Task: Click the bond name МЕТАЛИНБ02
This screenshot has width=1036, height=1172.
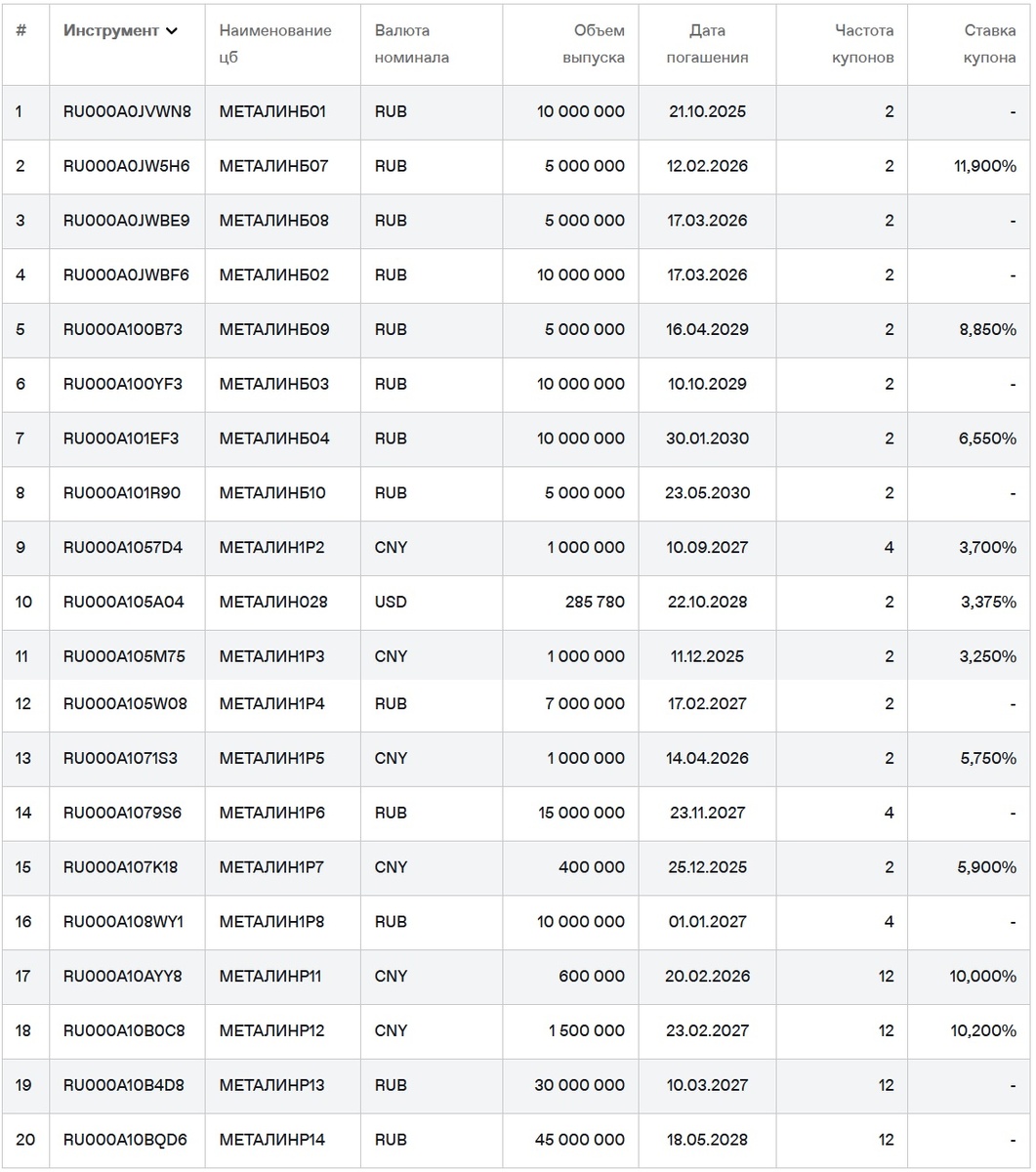Action: coord(274,276)
